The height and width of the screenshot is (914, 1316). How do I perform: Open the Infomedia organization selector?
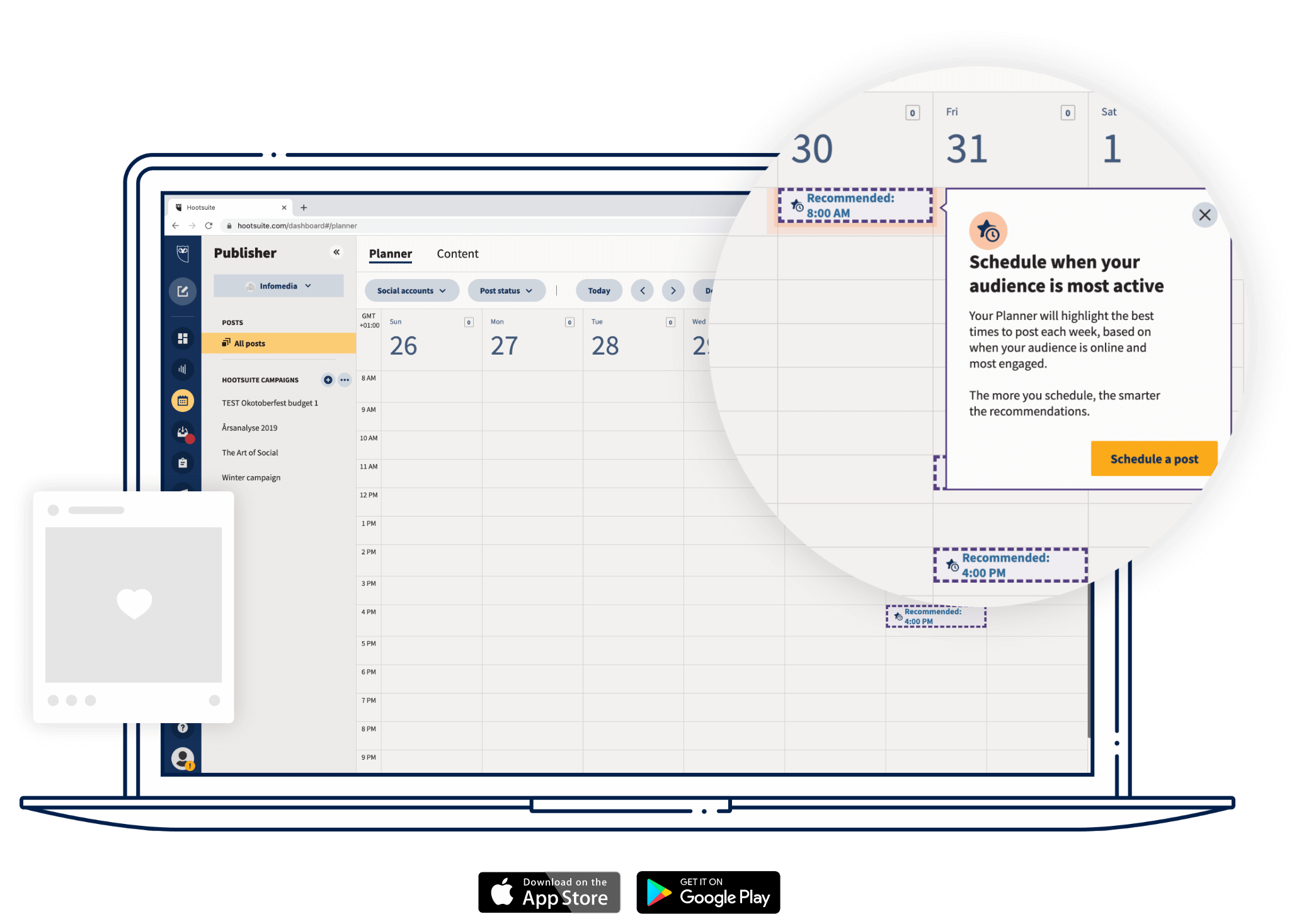click(x=278, y=285)
